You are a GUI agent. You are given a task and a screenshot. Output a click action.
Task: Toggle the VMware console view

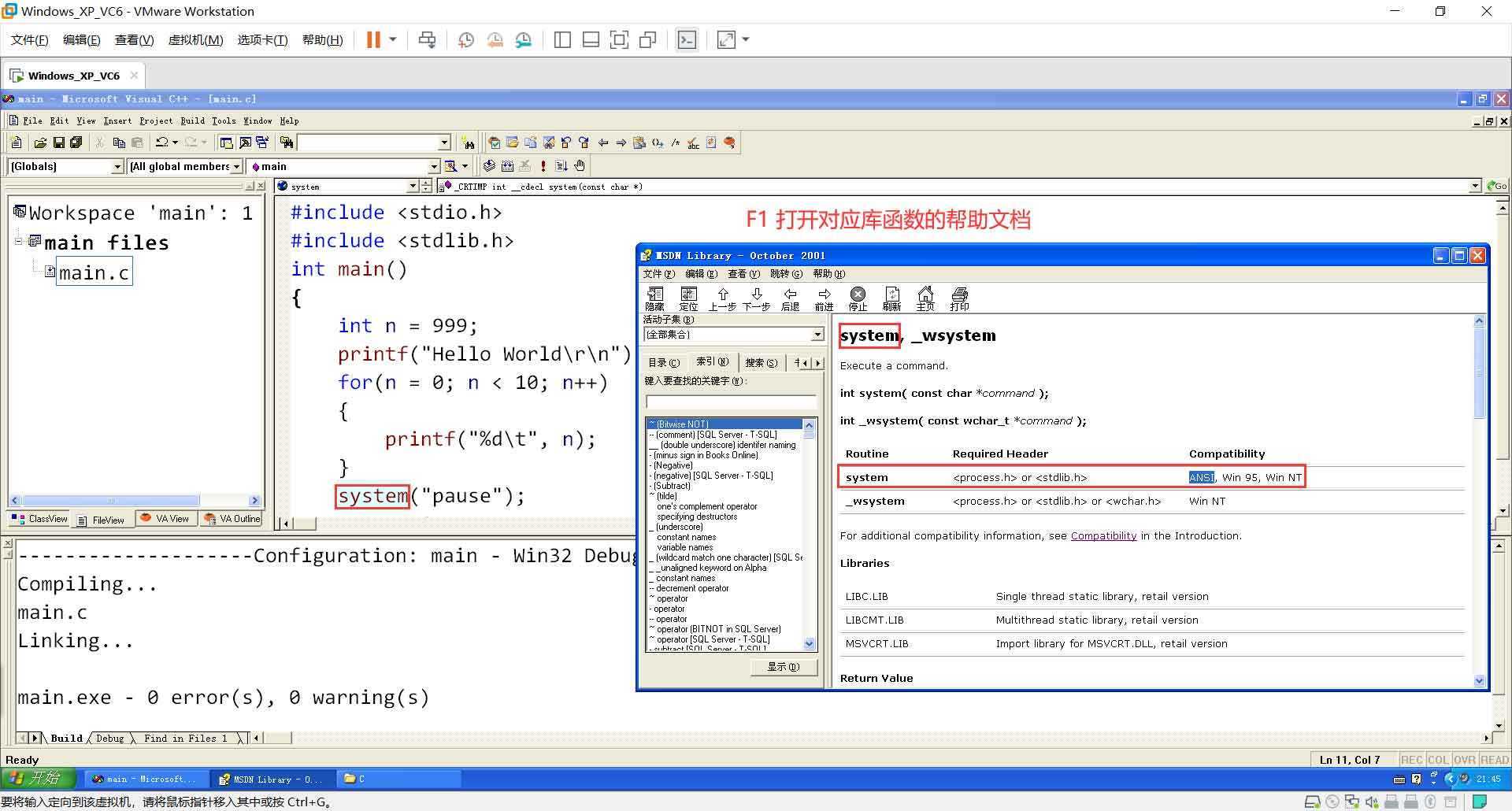coord(687,40)
